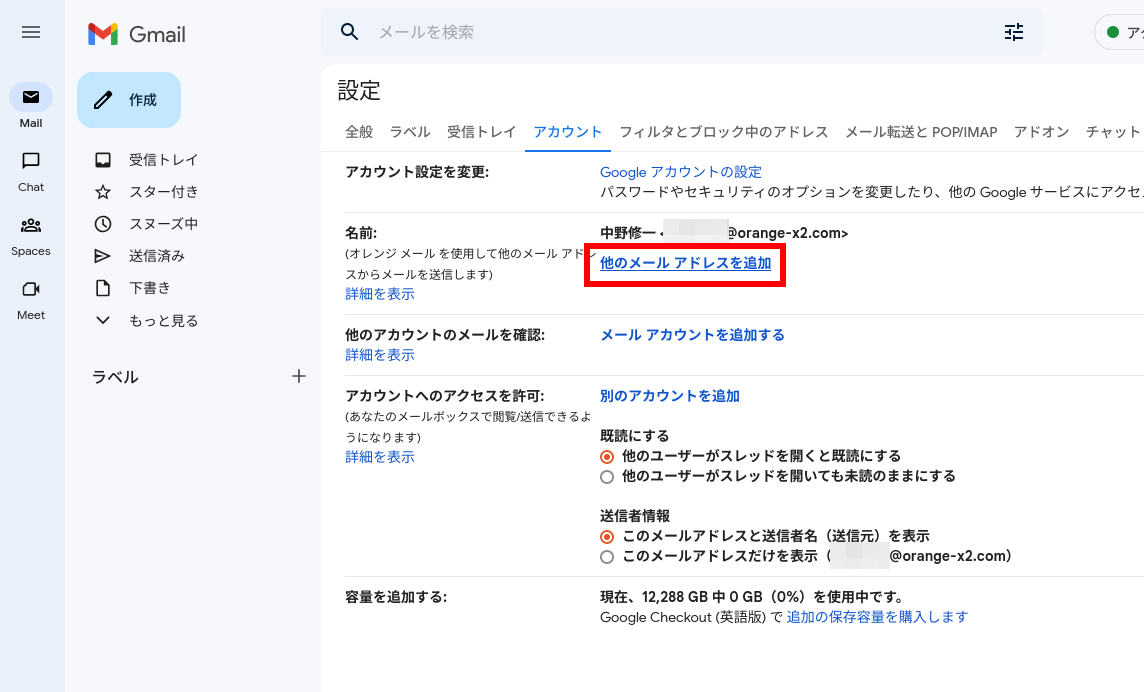Image resolution: width=1144 pixels, height=692 pixels.
Task: Select 他のユーザーがスレッドを開いても未読のままにする radio option
Action: point(607,477)
